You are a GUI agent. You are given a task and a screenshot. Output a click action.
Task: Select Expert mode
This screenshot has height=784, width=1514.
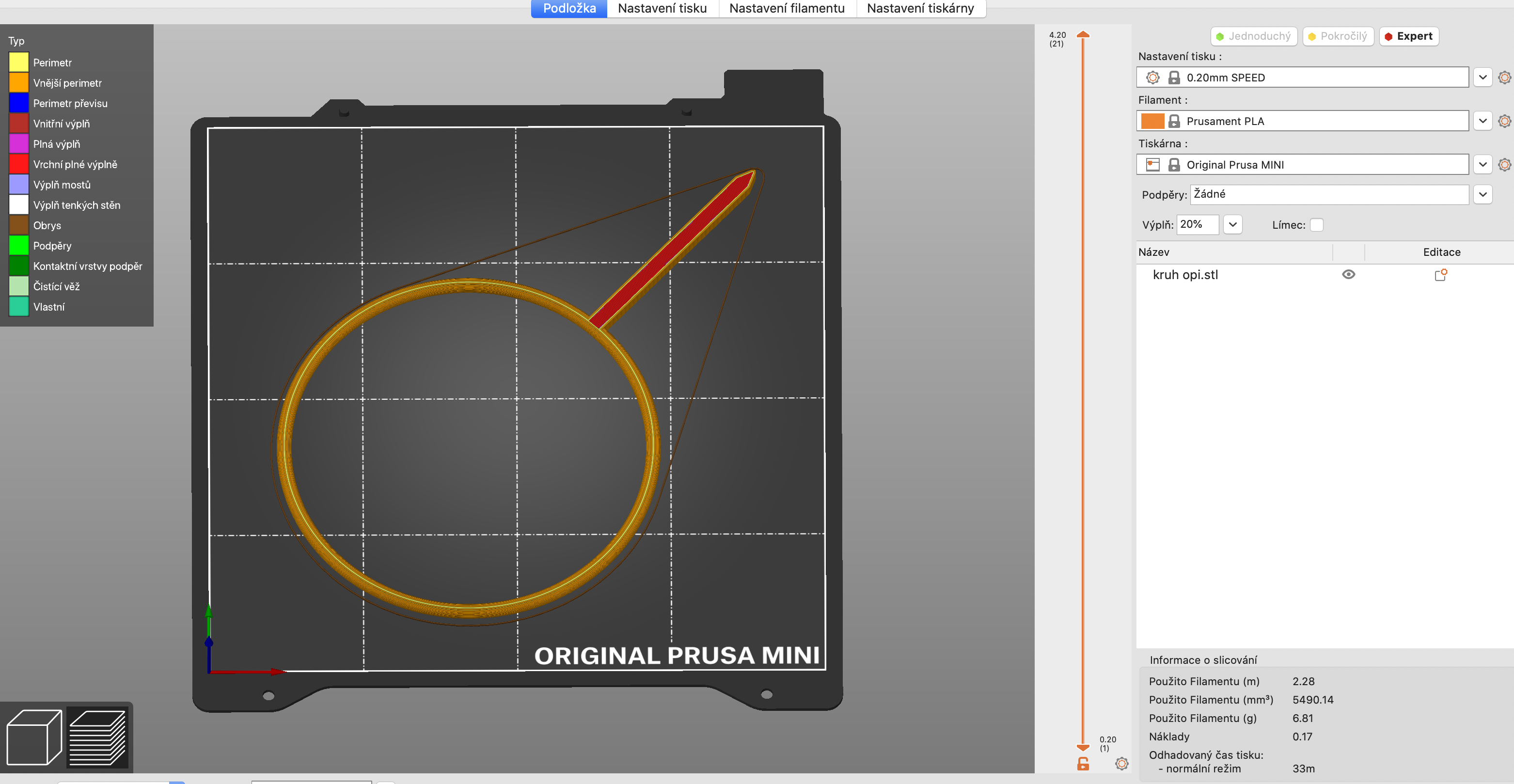click(x=1408, y=36)
